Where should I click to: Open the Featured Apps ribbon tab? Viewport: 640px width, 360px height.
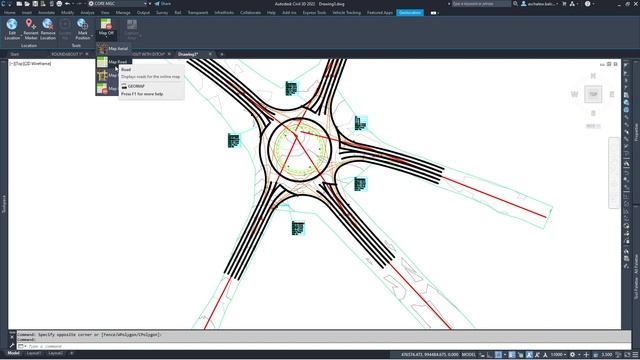(x=380, y=13)
